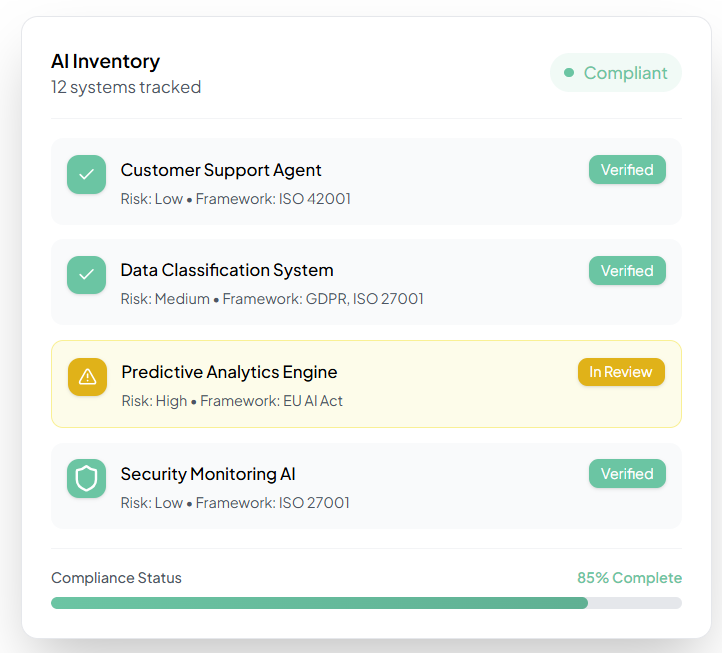This screenshot has width=722, height=653.
Task: Click the In Review badge
Action: [x=621, y=372]
